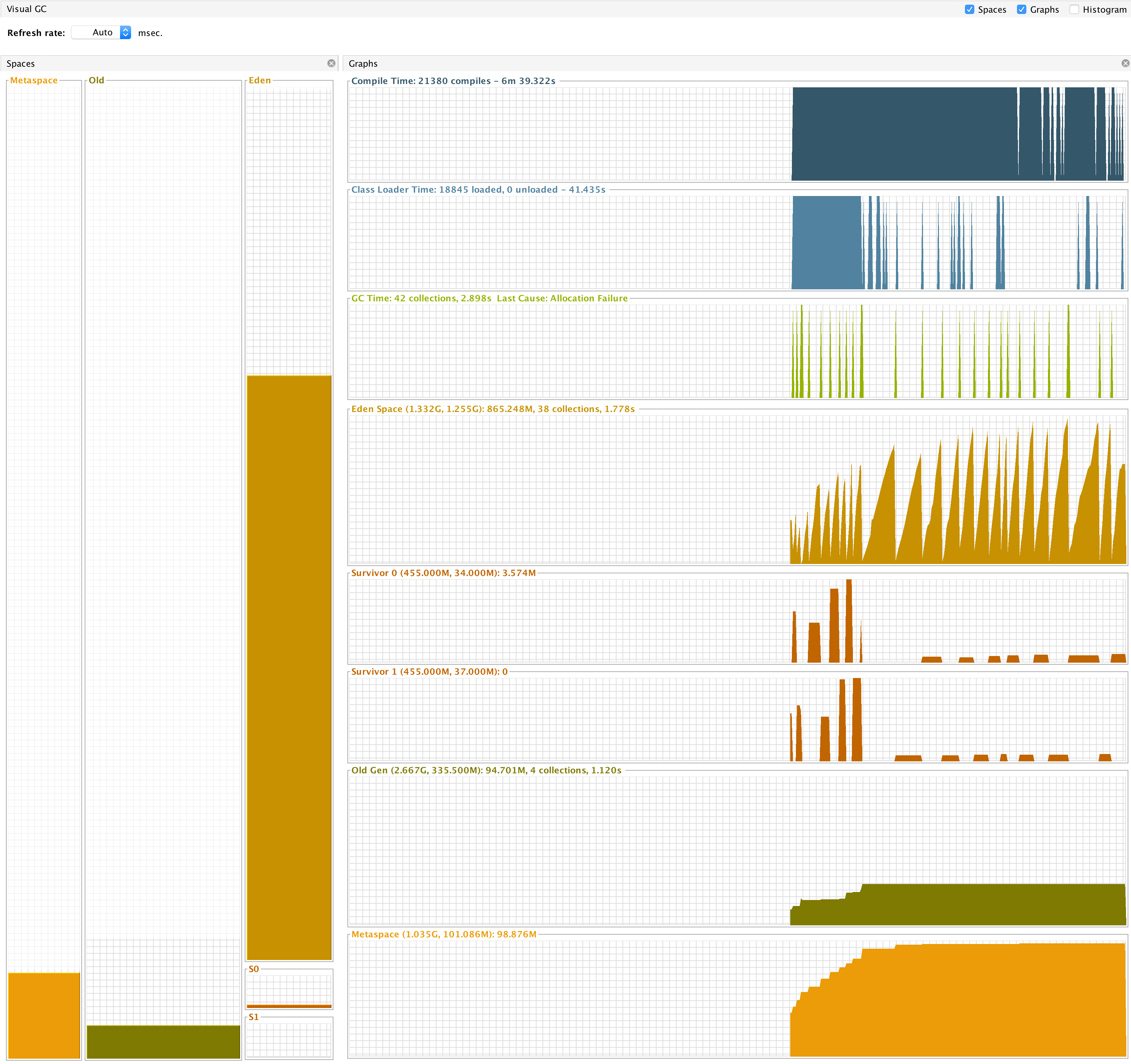Disable the Spaces checkbox
The height and width of the screenshot is (1064, 1131).
[x=969, y=9]
